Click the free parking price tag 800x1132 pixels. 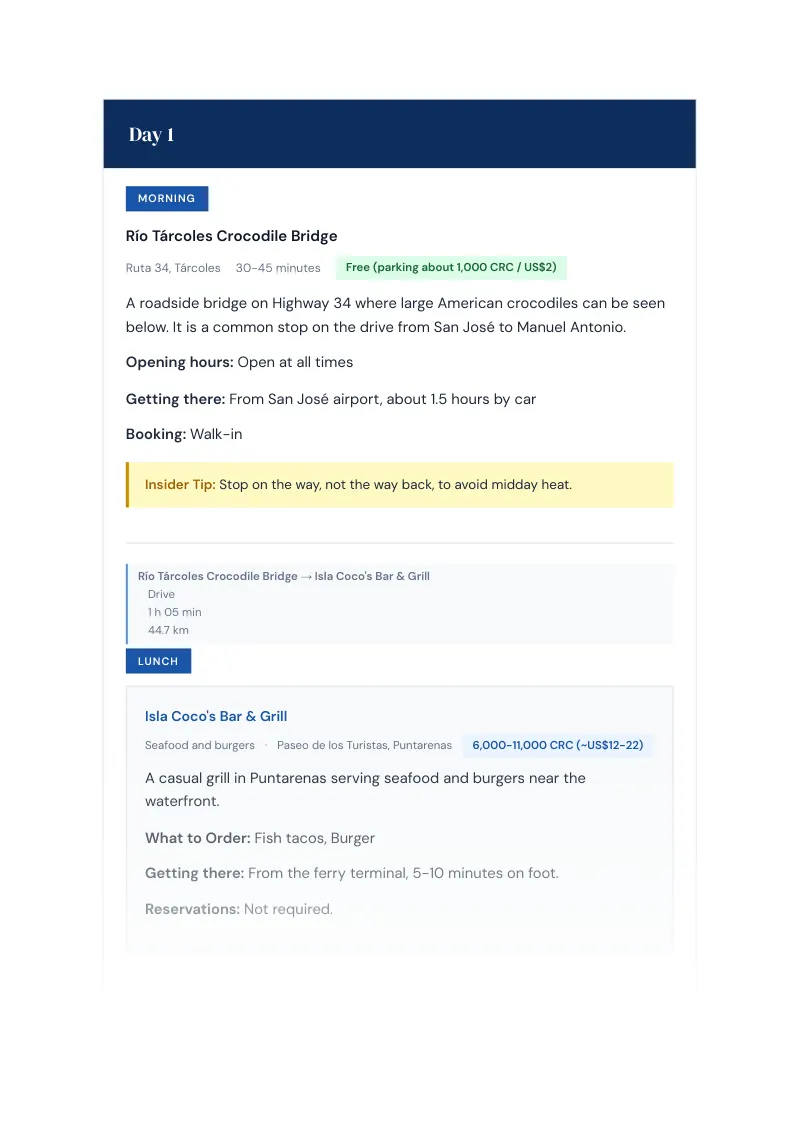tap(451, 267)
